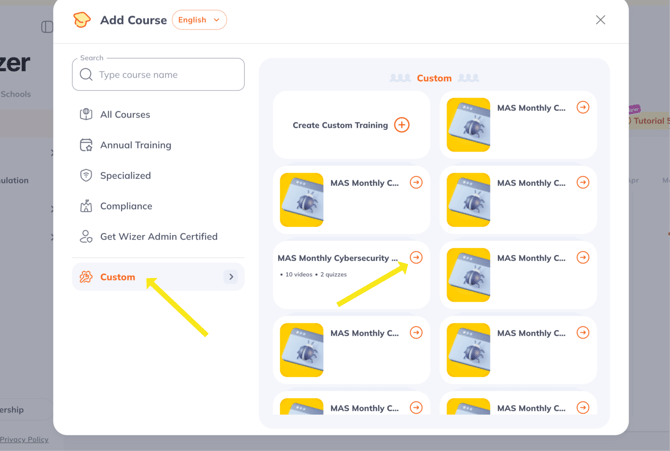Close the Add Course dialog
Image resolution: width=670 pixels, height=451 pixels.
coord(600,20)
